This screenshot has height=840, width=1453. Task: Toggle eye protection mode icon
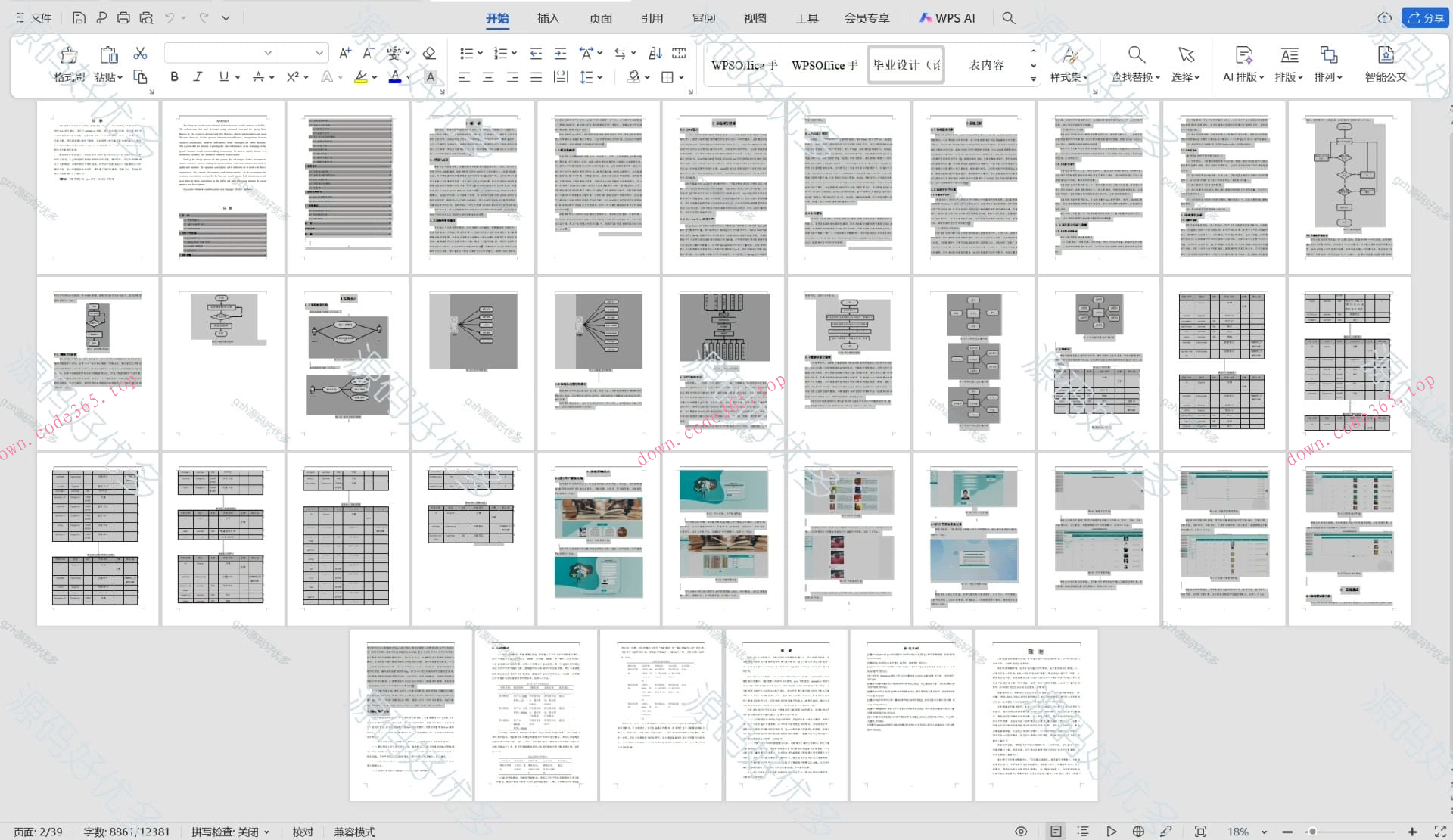click(x=1021, y=831)
